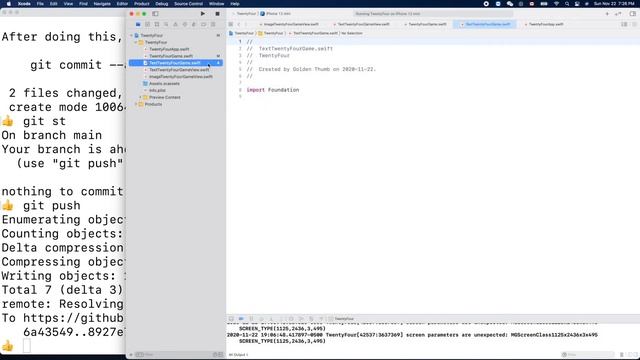Select Info.plist in navigator
This screenshot has height=360, width=640.
[157, 91]
